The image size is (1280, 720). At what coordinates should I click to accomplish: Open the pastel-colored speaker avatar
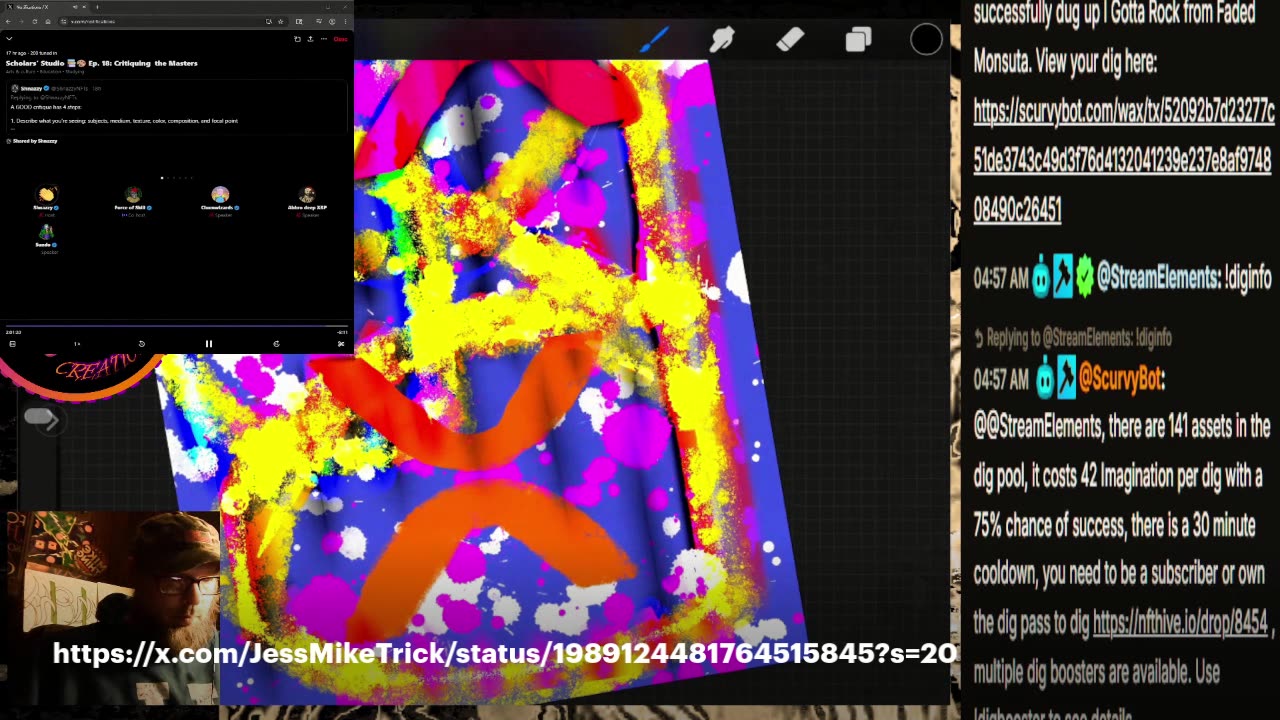[220, 194]
